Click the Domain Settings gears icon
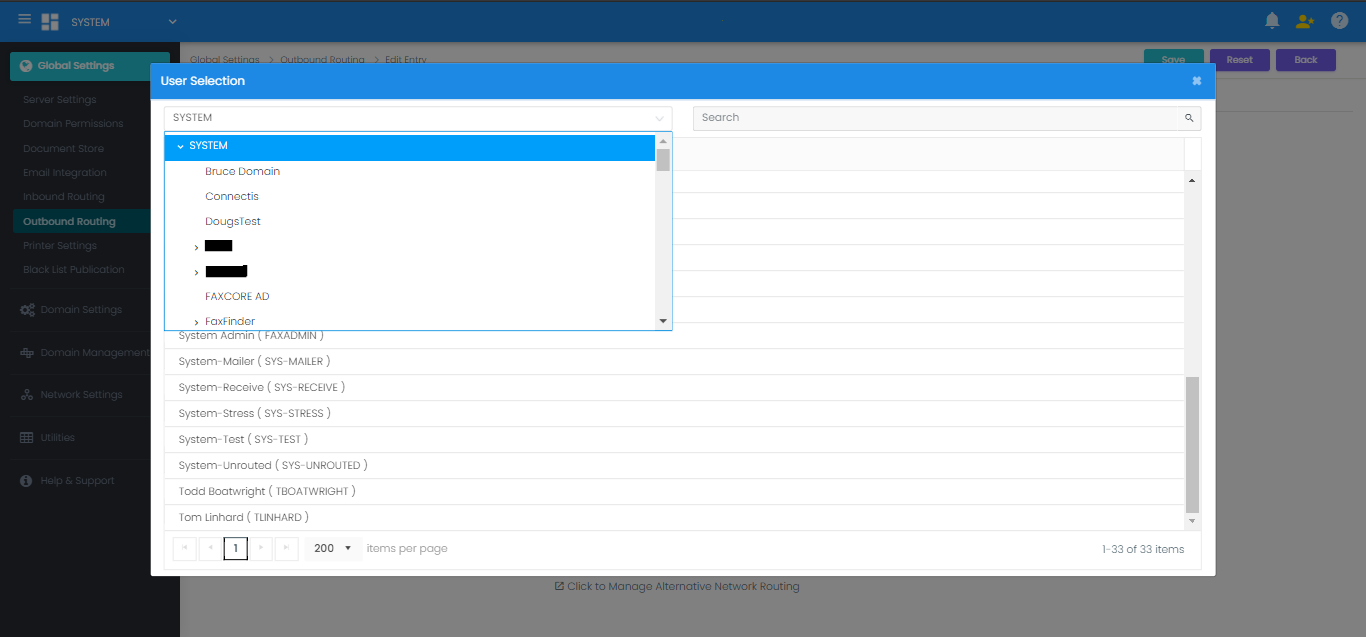This screenshot has height=637, width=1366. (x=27, y=310)
